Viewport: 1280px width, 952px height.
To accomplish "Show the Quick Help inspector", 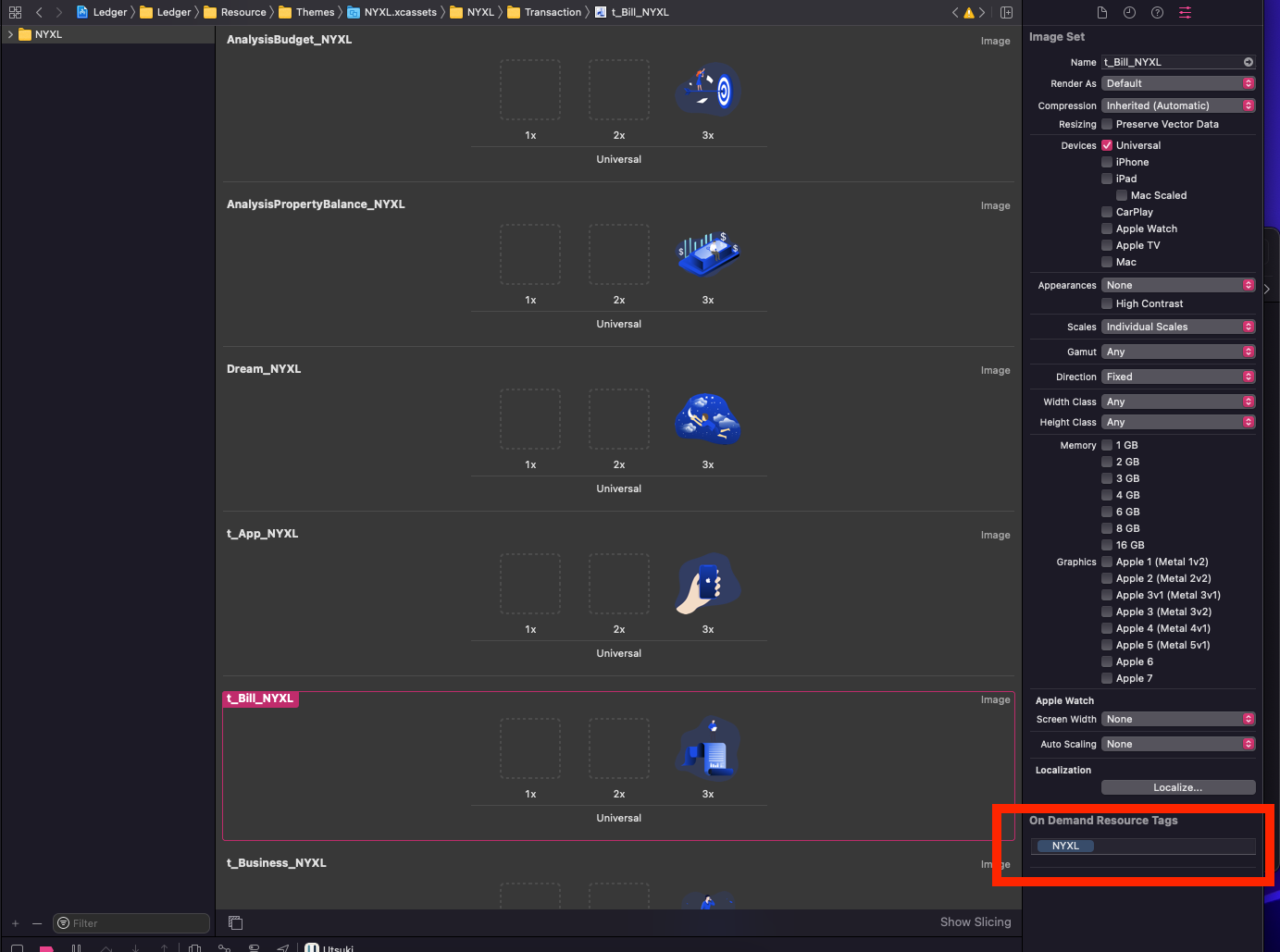I will tap(1157, 12).
